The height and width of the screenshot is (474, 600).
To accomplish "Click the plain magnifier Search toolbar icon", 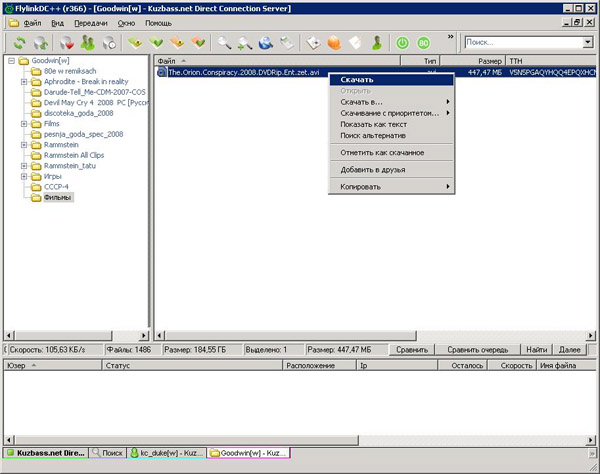I will pyautogui.click(x=224, y=43).
